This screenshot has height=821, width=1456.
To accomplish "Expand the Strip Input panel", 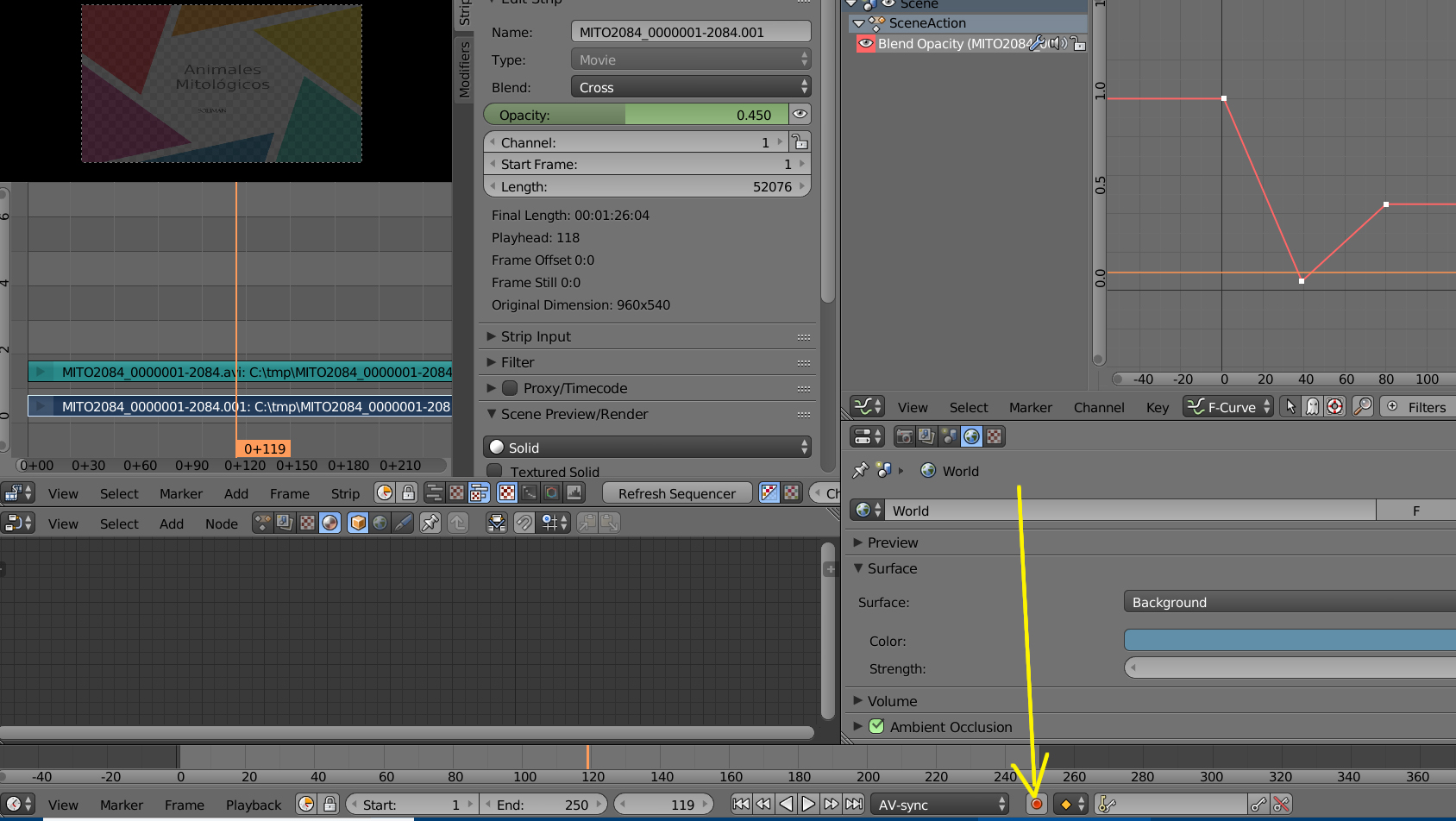I will click(536, 336).
